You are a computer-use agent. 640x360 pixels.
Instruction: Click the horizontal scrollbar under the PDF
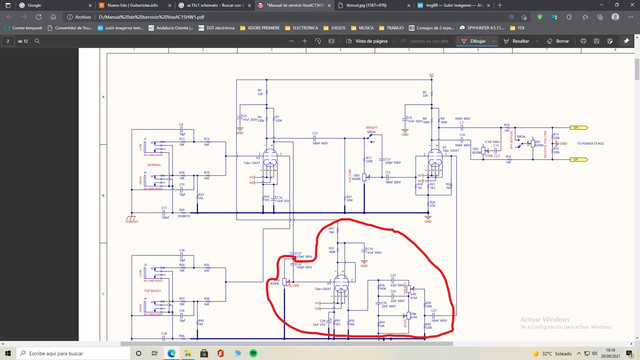[x=287, y=344]
